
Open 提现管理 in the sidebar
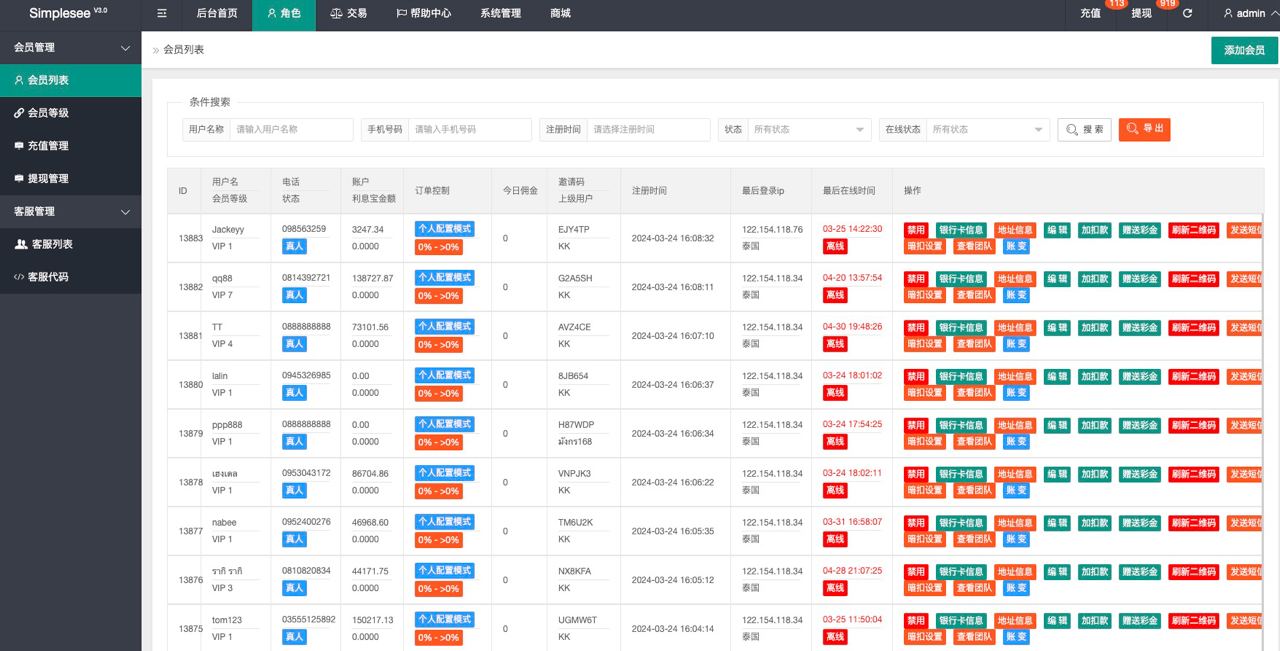[x=48, y=179]
